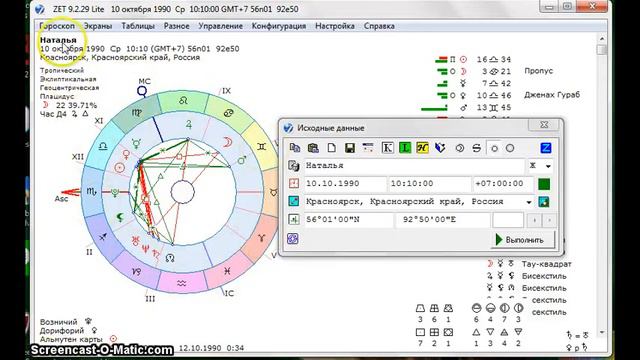This screenshot has height=360, width=640.
Task: Expand the Красноярск place dropdown arrow
Action: point(529,202)
